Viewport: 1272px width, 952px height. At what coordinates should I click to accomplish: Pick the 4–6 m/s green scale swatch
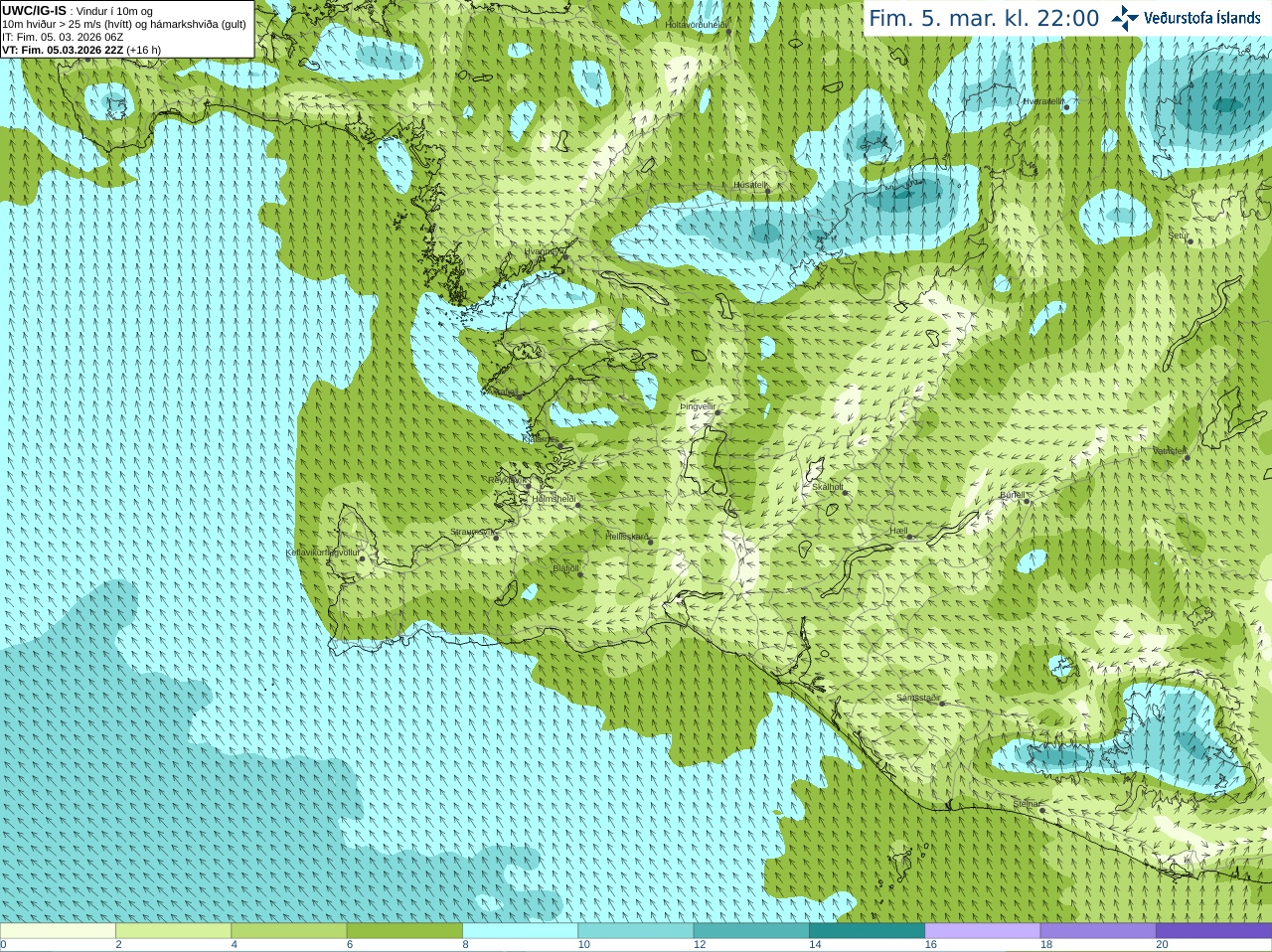[x=289, y=931]
